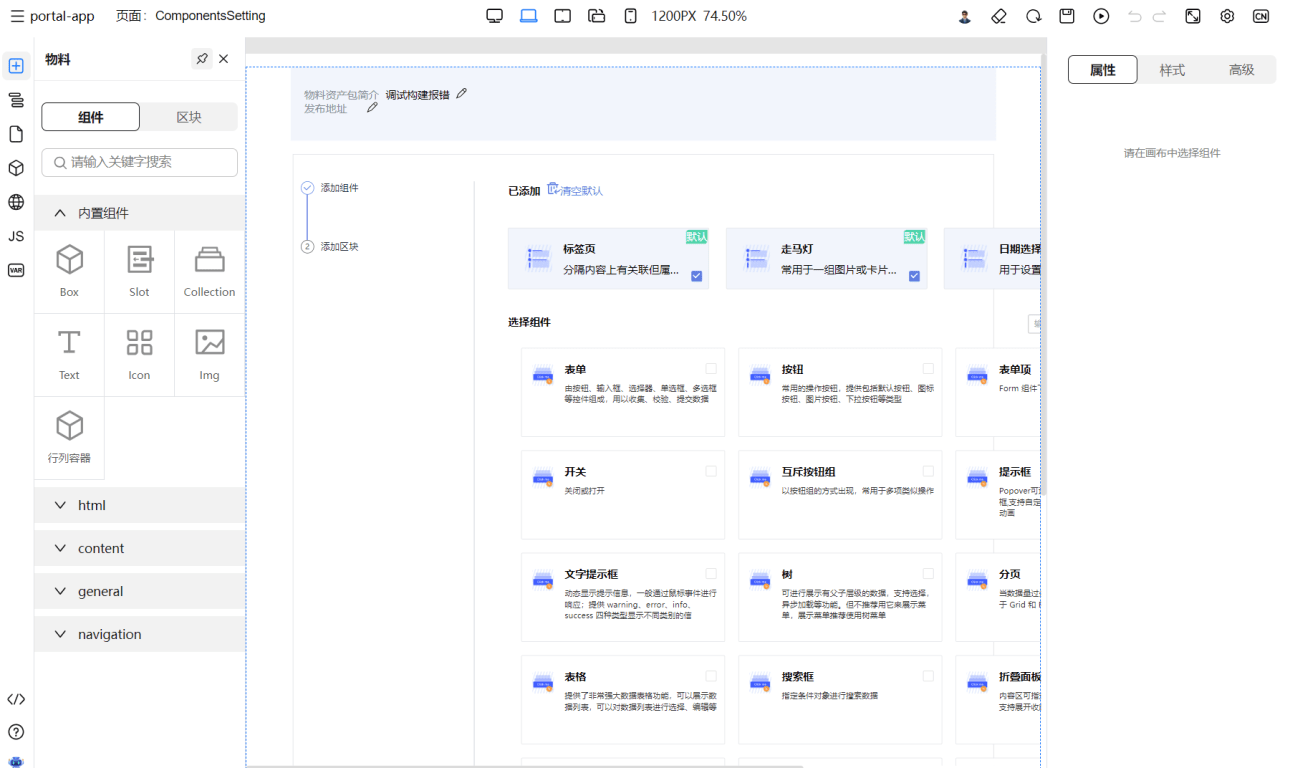Viewport: 1290px width, 768px height.
Task: Click the refresh icon in the top toolbar
Action: point(1033,16)
